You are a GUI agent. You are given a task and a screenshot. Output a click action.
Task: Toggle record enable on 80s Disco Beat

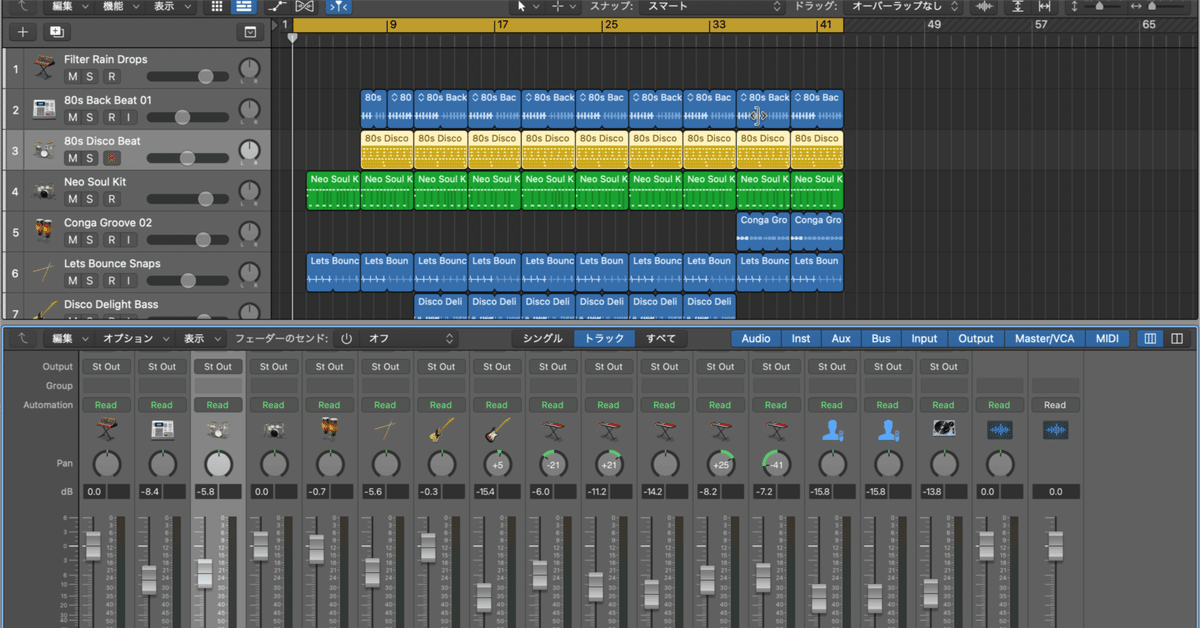coord(112,158)
